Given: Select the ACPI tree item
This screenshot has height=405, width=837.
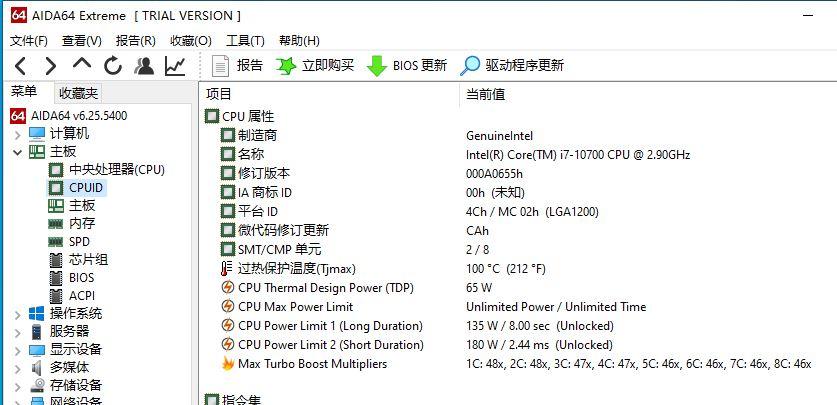Looking at the screenshot, I should [72, 296].
